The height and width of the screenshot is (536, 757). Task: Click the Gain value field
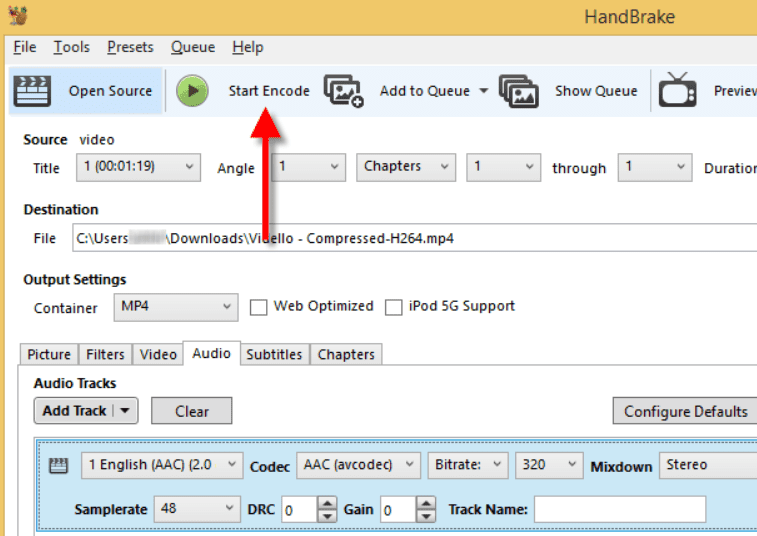pyautogui.click(x=398, y=509)
